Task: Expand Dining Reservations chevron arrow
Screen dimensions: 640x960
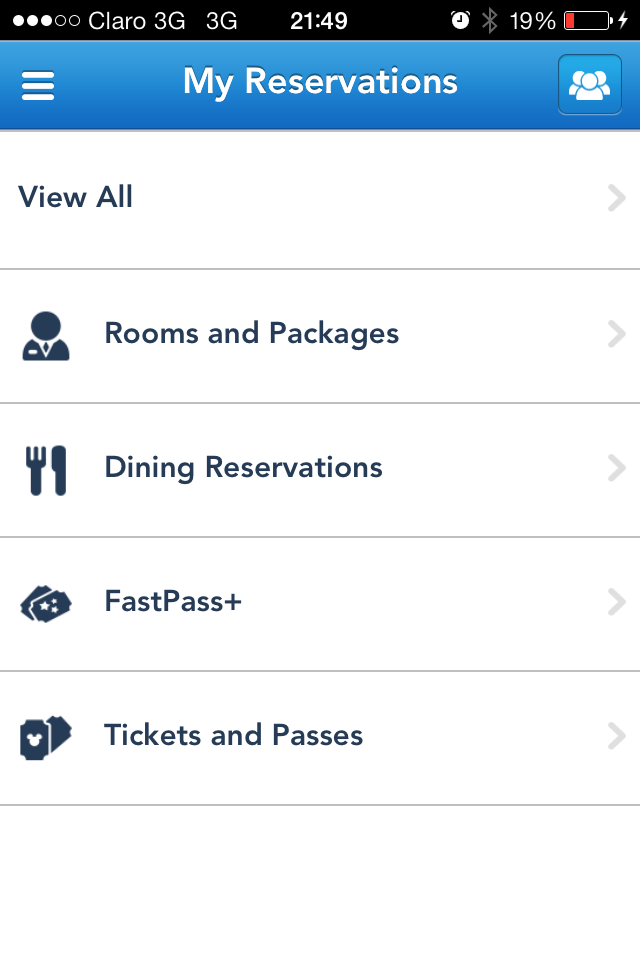Action: pyautogui.click(x=616, y=468)
